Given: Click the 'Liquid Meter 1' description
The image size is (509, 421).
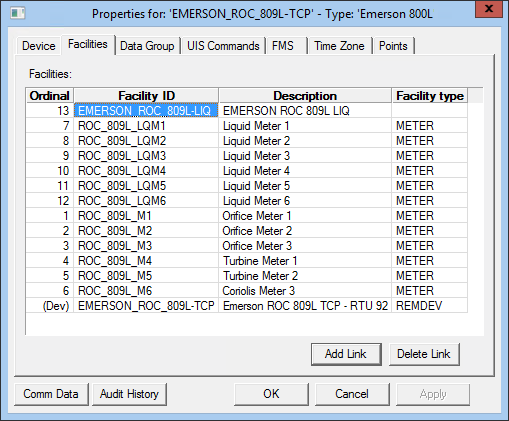Looking at the screenshot, I should point(305,126).
